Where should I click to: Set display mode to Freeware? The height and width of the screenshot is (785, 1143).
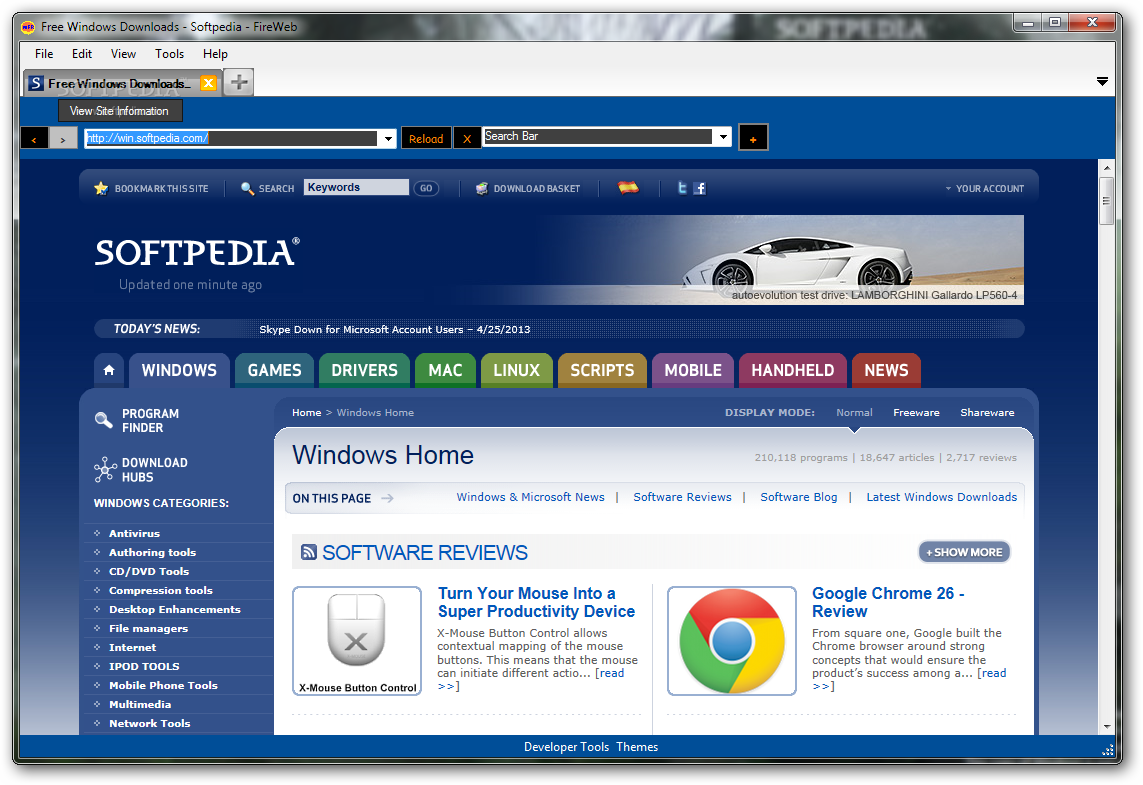pyautogui.click(x=916, y=413)
